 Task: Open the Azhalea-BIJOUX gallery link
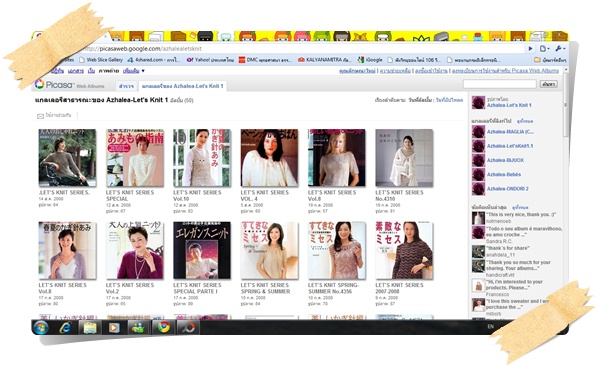(505, 160)
